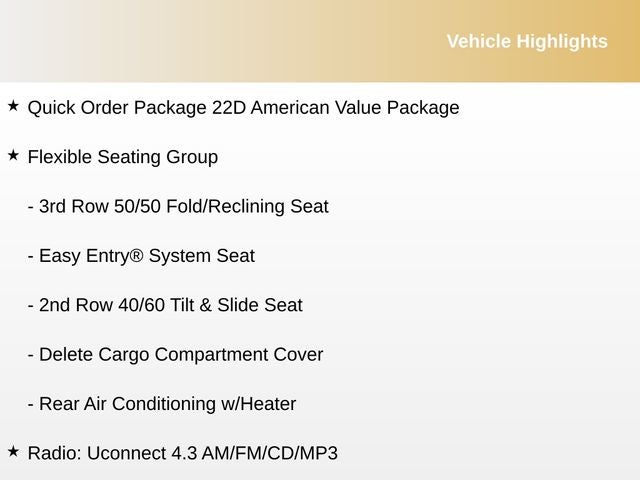Click the star beside Quick Order Package
Viewport: 640px width, 480px height.
click(x=13, y=105)
